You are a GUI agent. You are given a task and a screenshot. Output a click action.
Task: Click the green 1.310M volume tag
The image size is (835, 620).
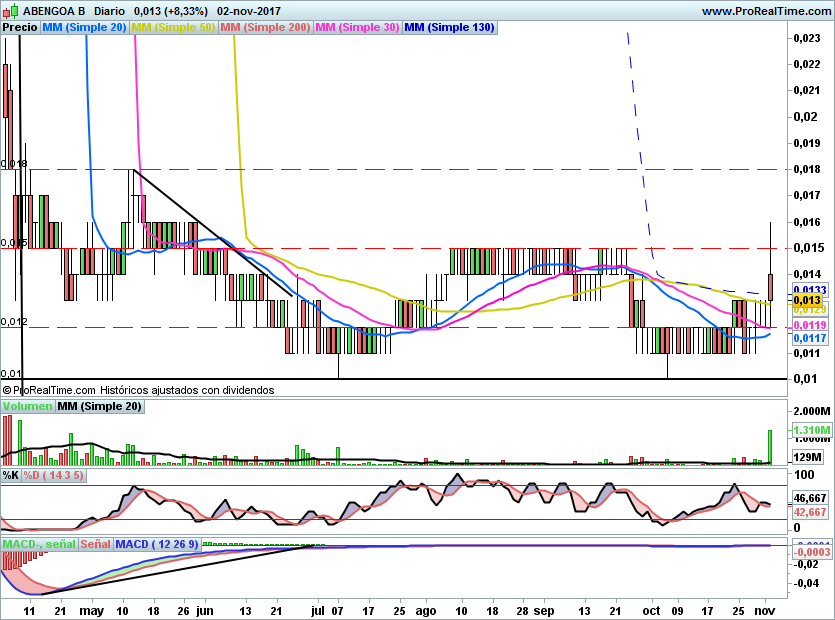point(810,430)
